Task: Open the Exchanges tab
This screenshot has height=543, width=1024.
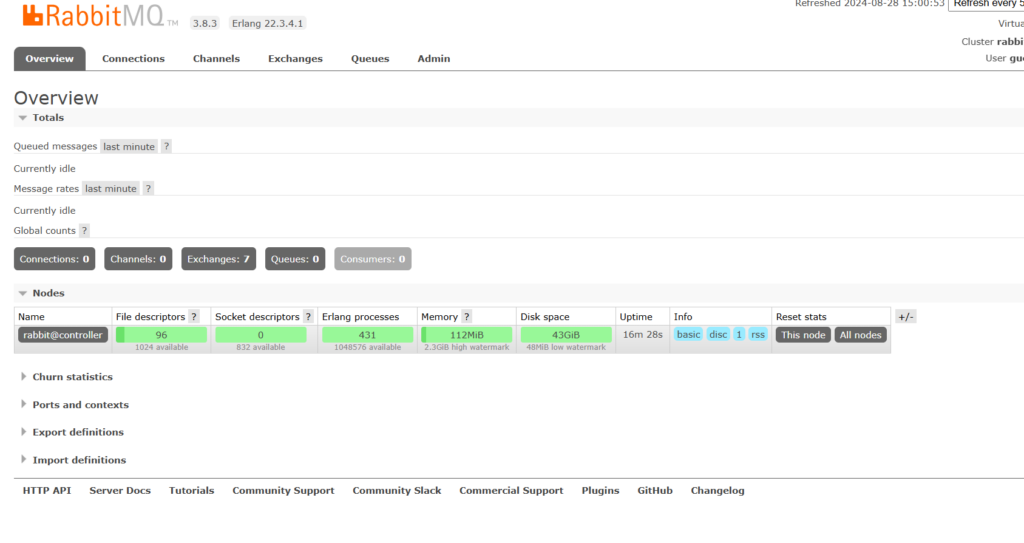Action: (295, 59)
